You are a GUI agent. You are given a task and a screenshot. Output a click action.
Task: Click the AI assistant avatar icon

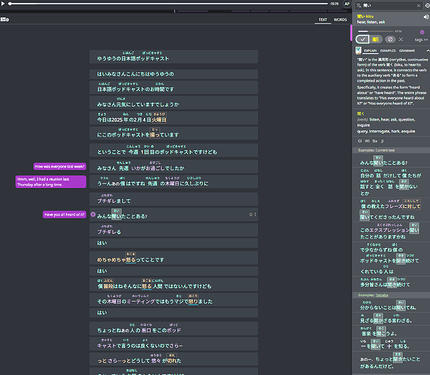(358, 51)
